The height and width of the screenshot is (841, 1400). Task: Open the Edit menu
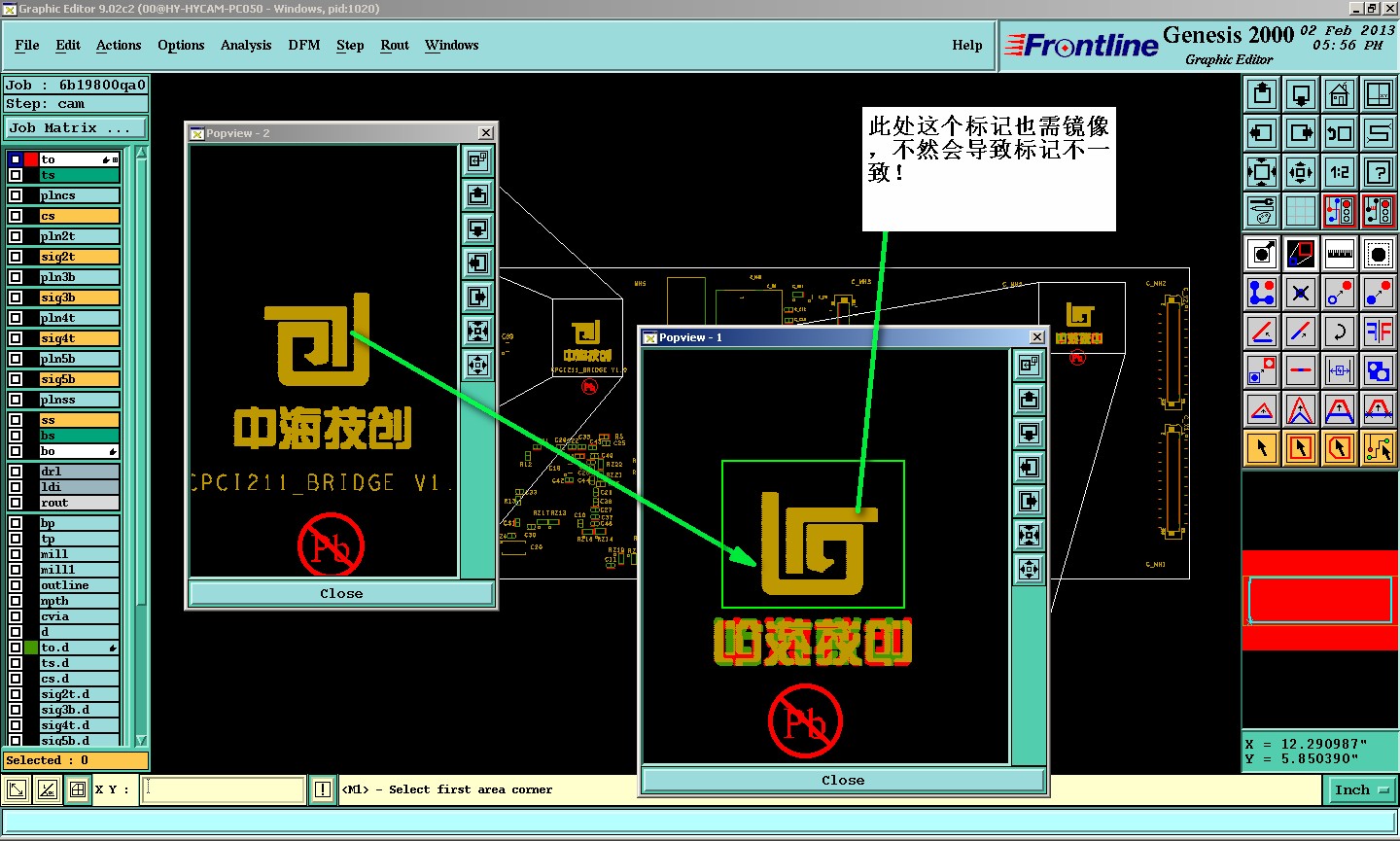68,45
